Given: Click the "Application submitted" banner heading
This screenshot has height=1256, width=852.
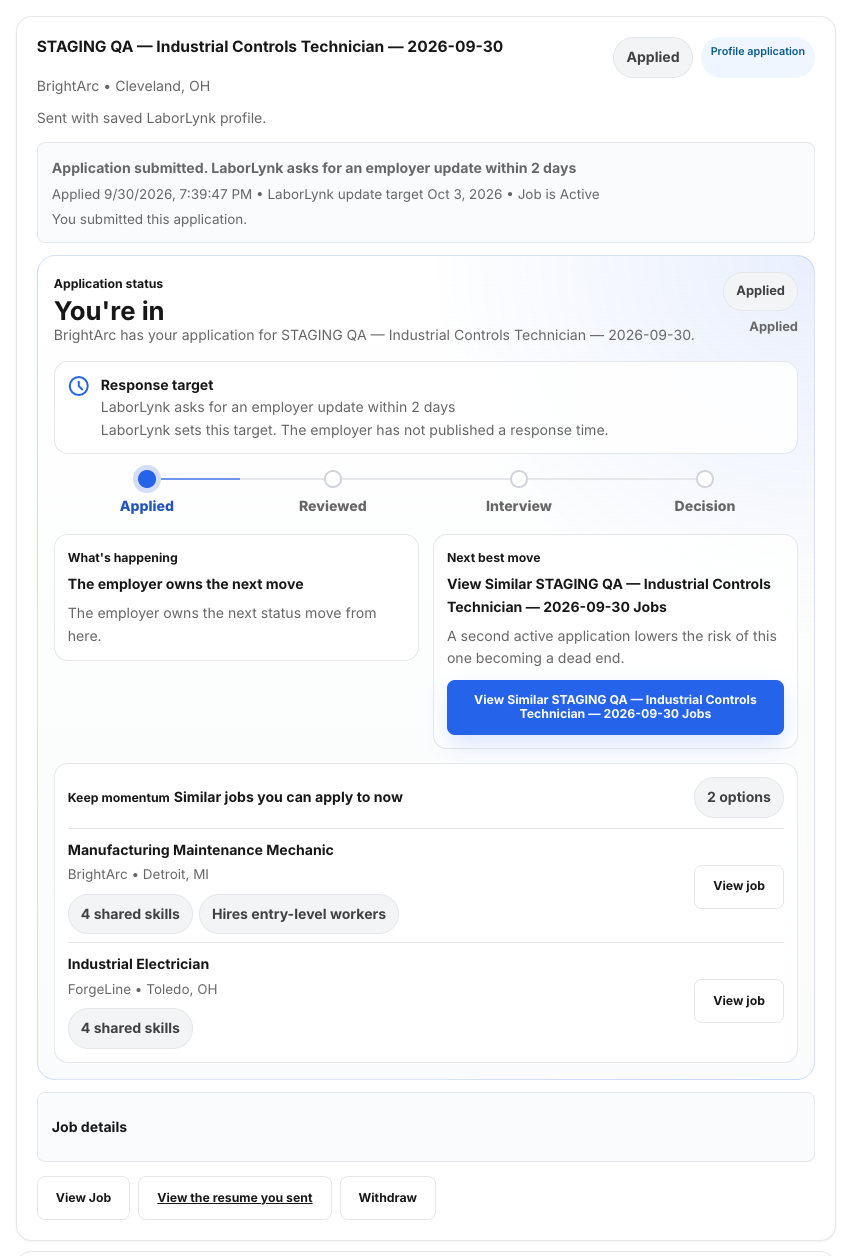Looking at the screenshot, I should coord(314,168).
